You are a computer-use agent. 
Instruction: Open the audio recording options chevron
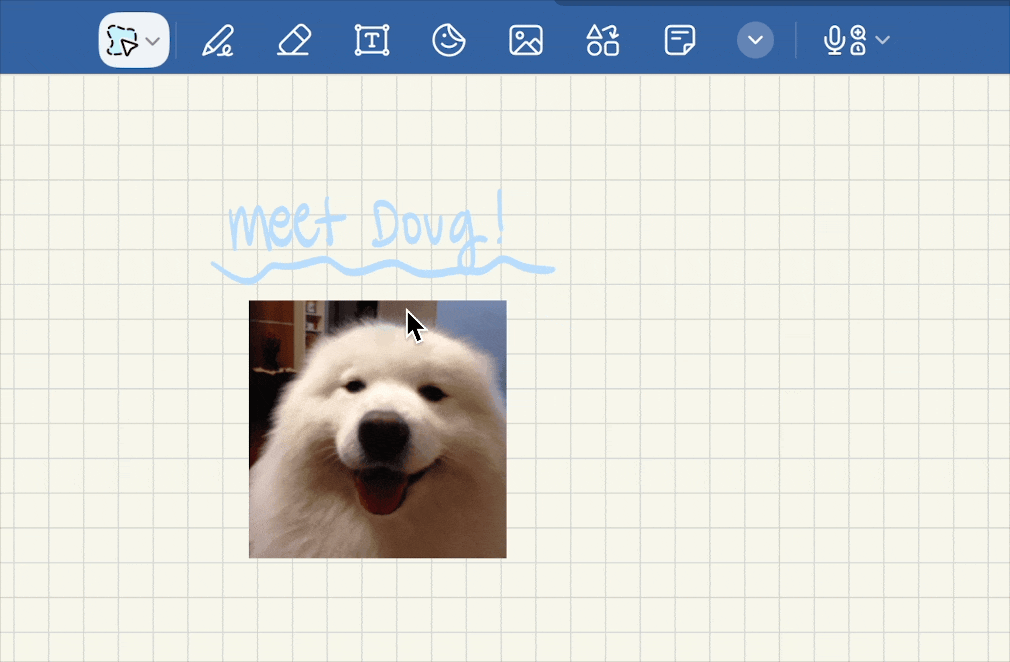click(883, 40)
